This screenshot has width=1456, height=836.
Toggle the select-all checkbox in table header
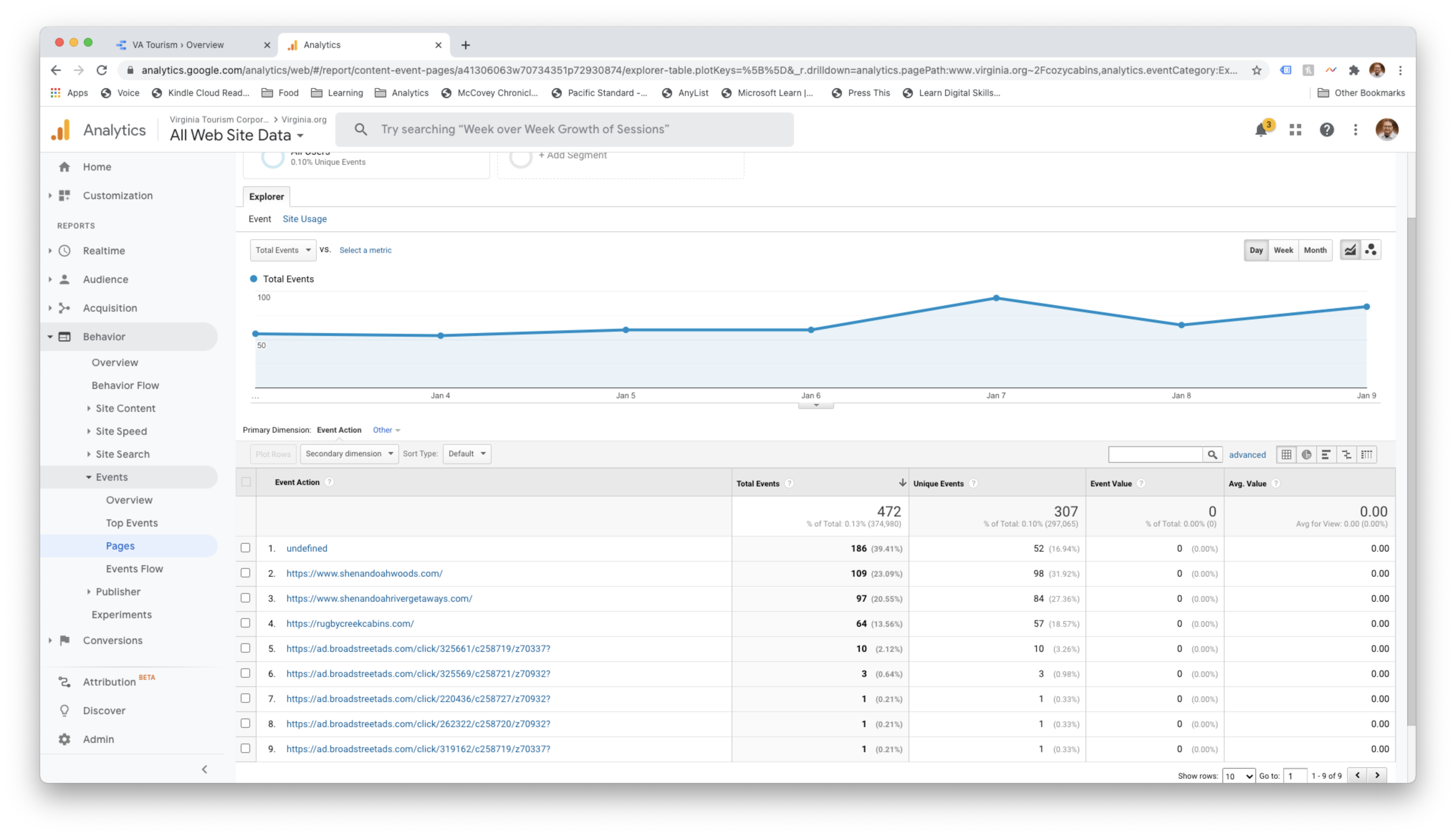coord(246,482)
